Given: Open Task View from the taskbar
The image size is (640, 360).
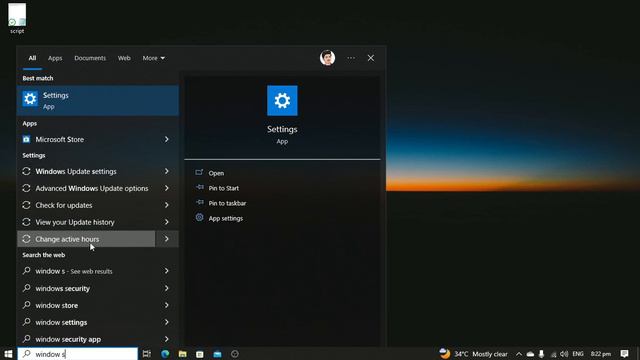Looking at the screenshot, I should (x=147, y=354).
